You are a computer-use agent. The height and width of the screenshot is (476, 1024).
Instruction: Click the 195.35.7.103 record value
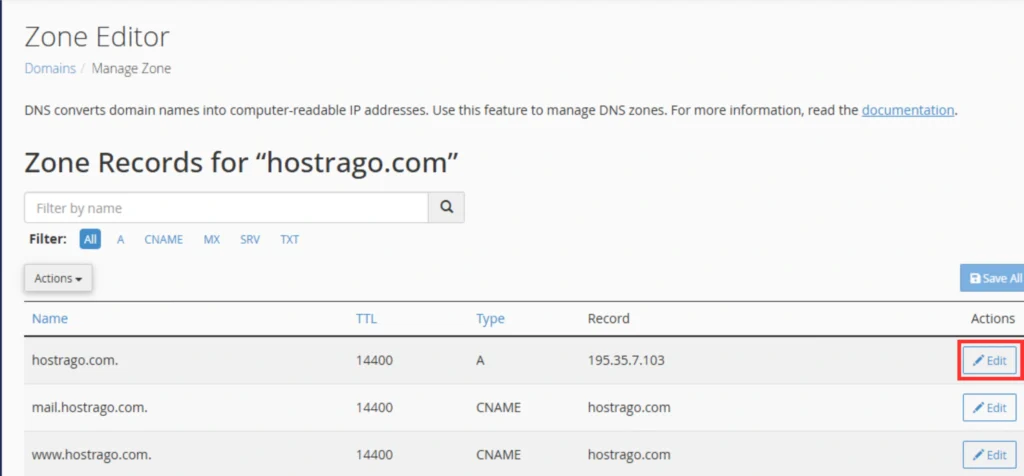626,360
